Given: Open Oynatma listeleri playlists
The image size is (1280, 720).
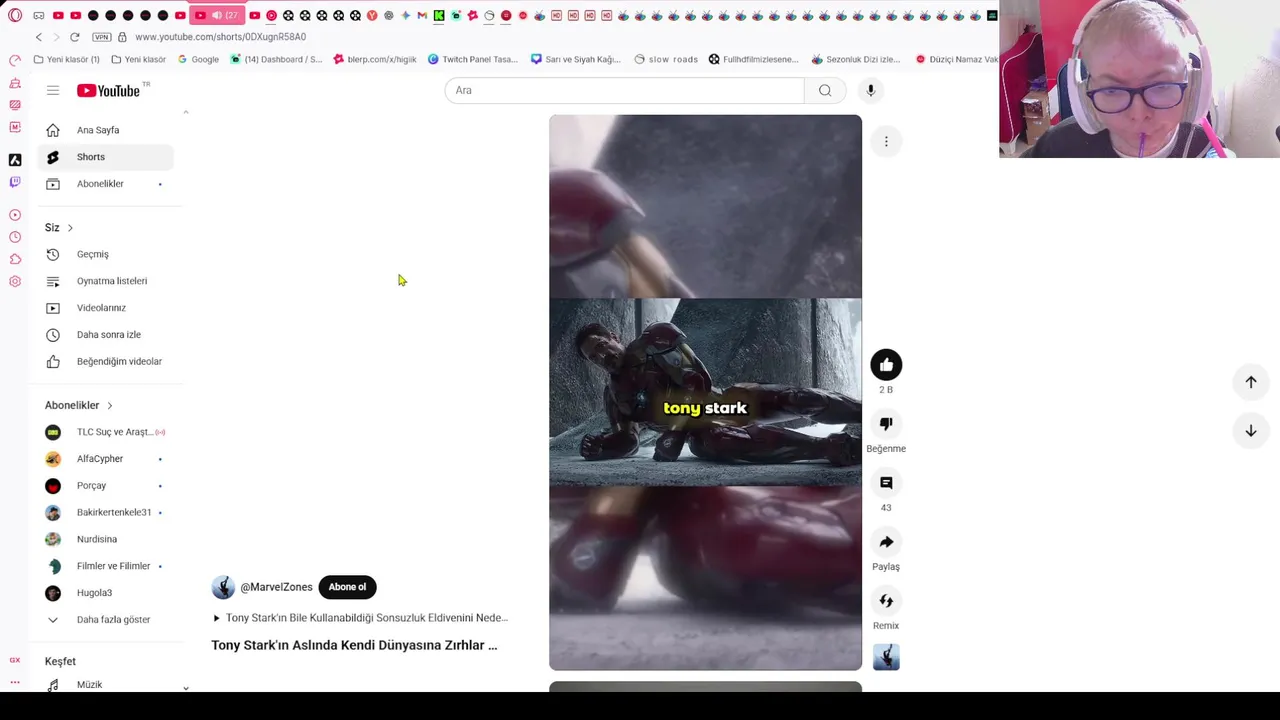Looking at the screenshot, I should [105, 281].
